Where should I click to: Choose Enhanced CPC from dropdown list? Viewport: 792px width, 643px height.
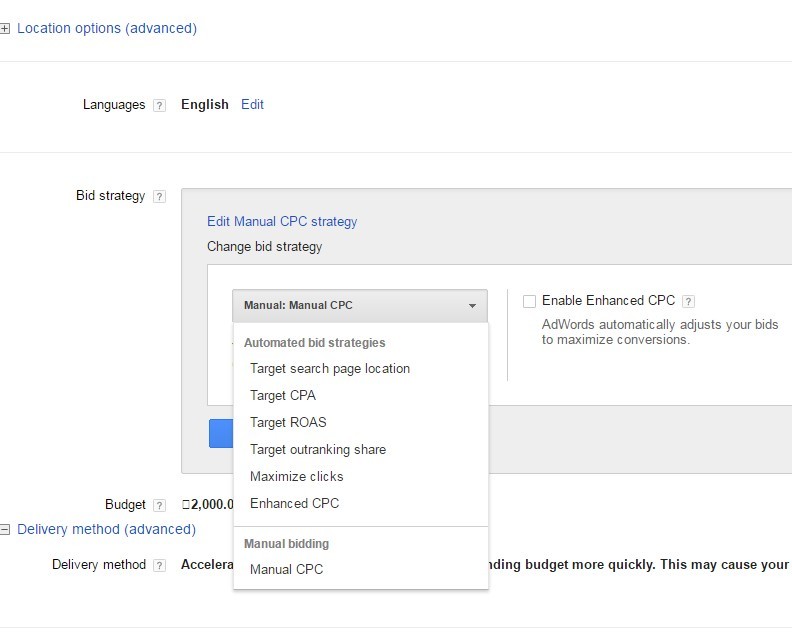coord(294,504)
